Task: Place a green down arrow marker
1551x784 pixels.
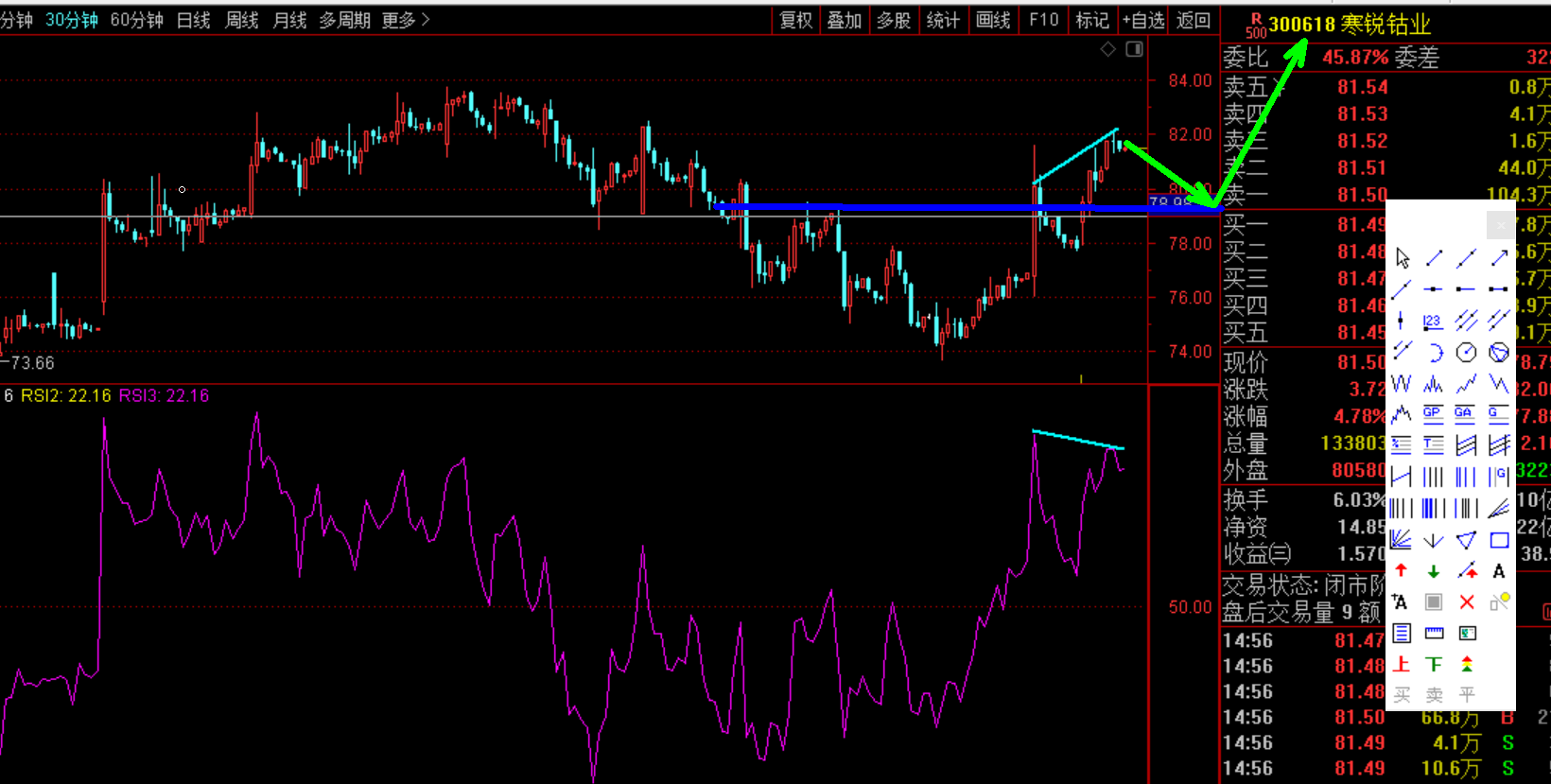Action: (1434, 571)
